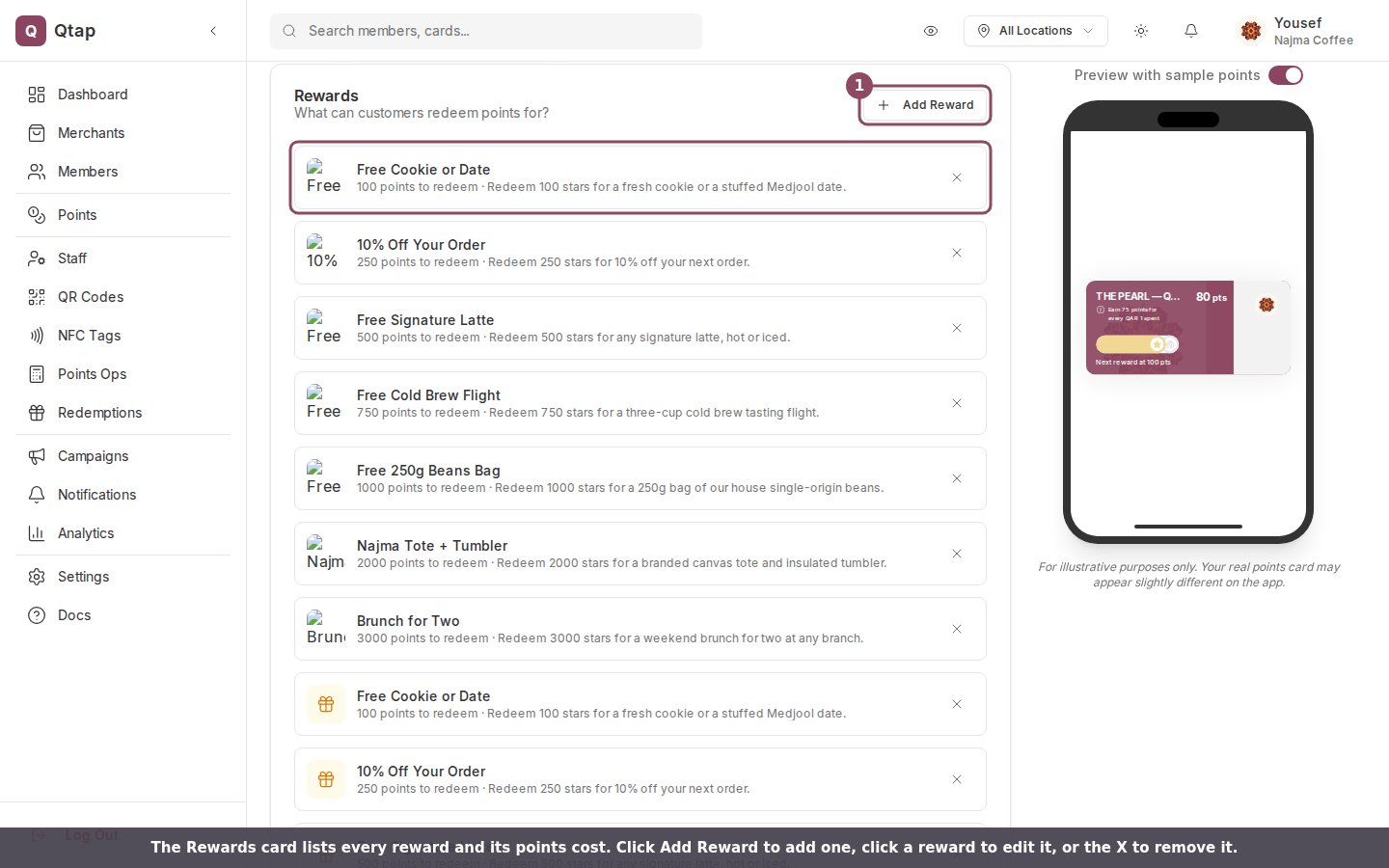Click the progress bar on preview card
The width and height of the screenshot is (1389, 868).
[1137, 344]
